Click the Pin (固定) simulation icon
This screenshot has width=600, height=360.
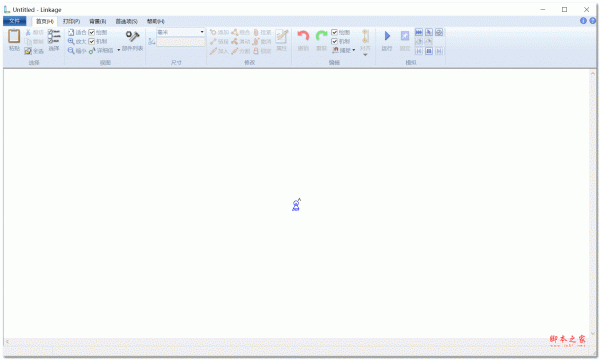point(405,36)
